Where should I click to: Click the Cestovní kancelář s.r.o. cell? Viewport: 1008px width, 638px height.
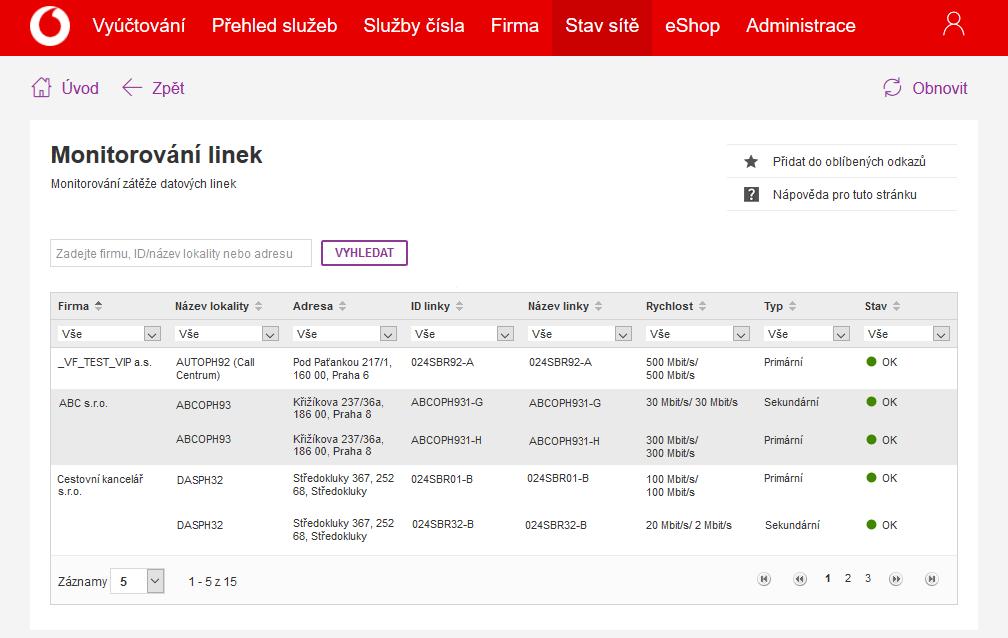[100, 485]
